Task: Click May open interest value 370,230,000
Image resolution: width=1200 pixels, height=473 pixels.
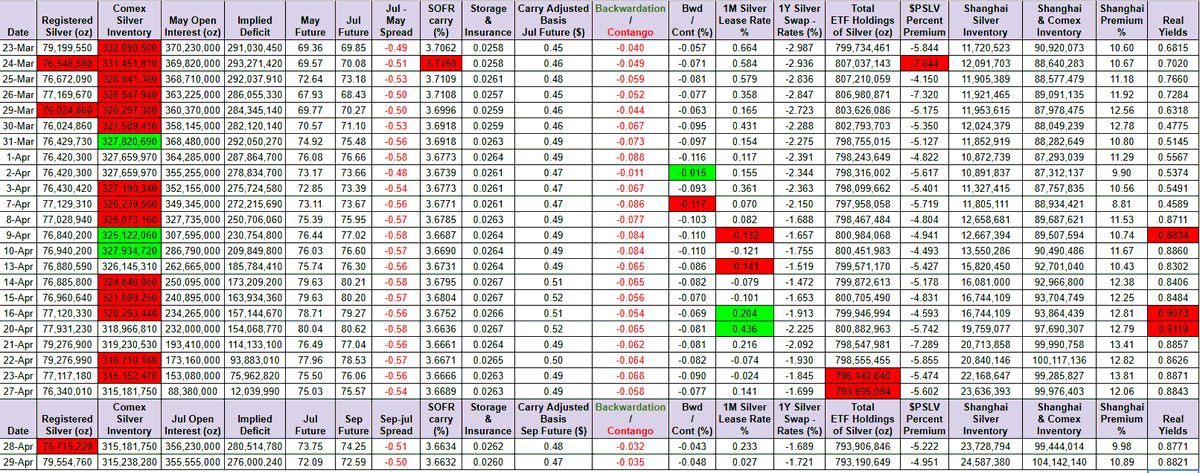Action: pyautogui.click(x=195, y=47)
